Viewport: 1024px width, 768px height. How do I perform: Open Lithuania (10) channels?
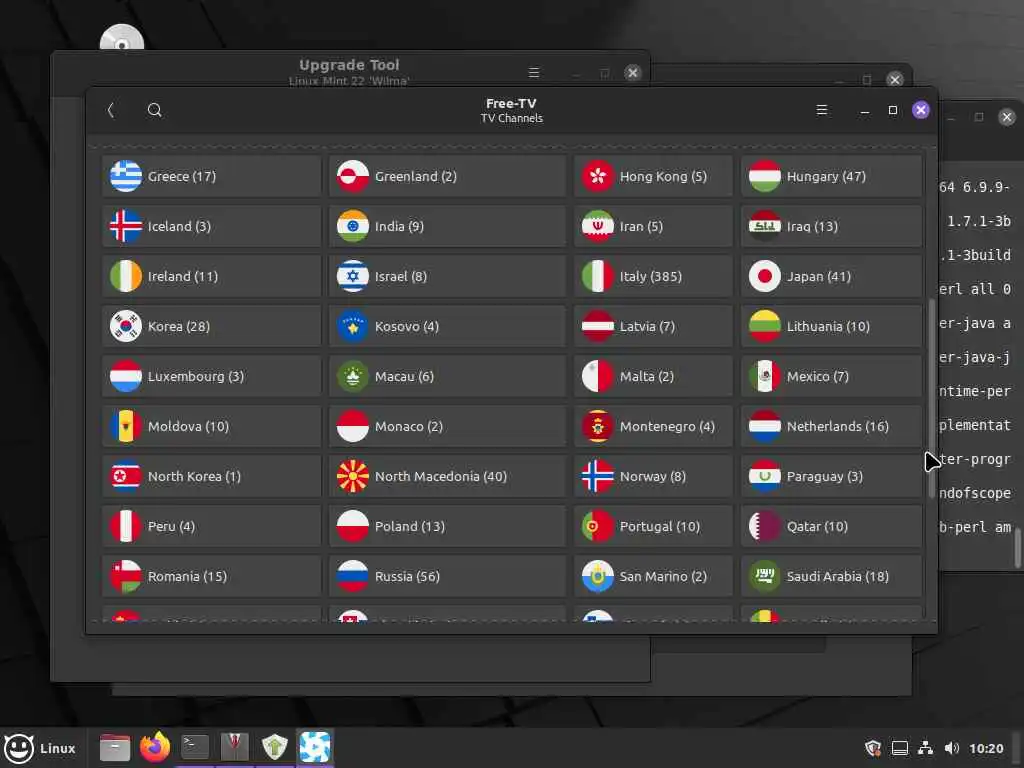point(831,327)
